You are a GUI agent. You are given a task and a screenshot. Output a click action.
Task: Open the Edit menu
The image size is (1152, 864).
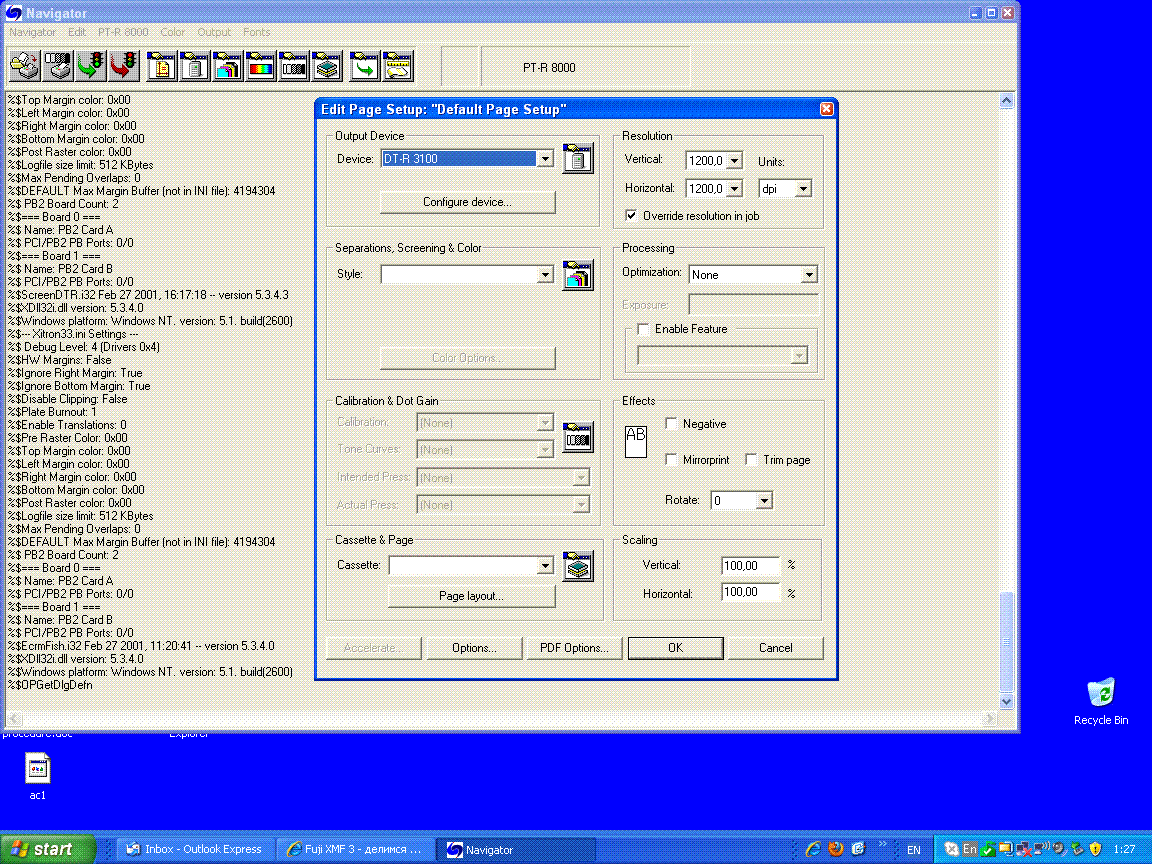pyautogui.click(x=76, y=32)
